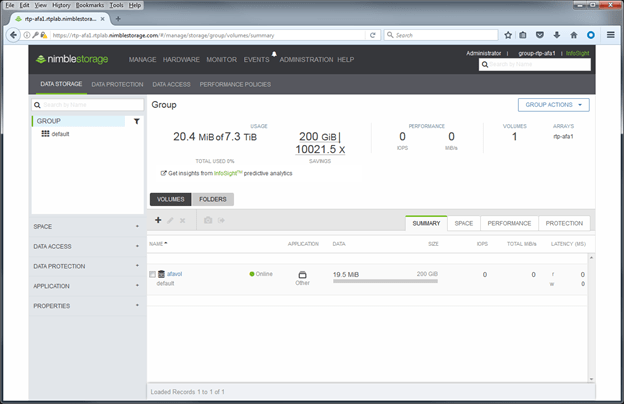Click the site information icon in address bar
Viewport: 624px width, 404px height.
pyautogui.click(x=27, y=35)
